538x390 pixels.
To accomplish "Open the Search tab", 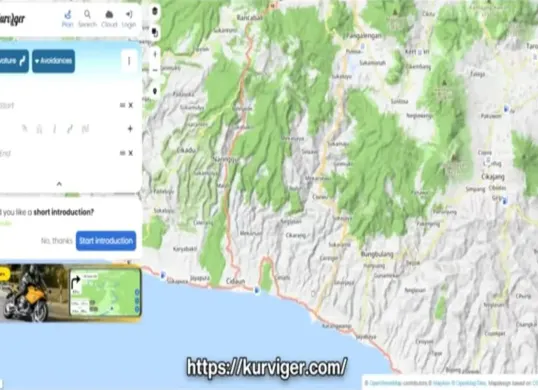I will pyautogui.click(x=87, y=19).
